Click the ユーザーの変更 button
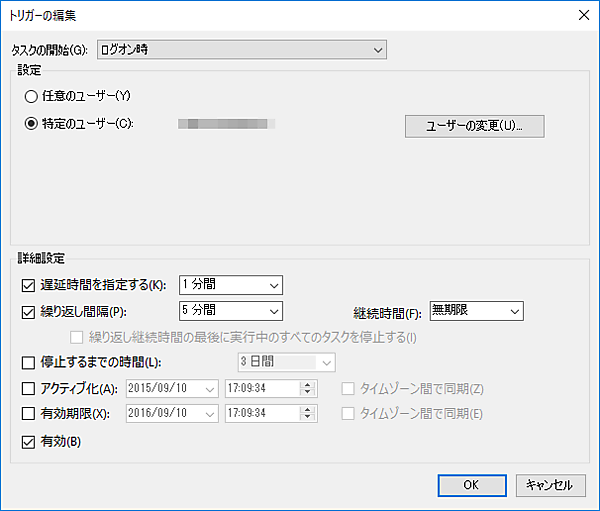 coord(474,126)
